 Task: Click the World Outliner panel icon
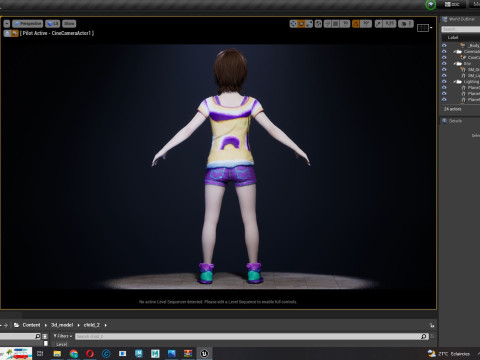coord(444,20)
